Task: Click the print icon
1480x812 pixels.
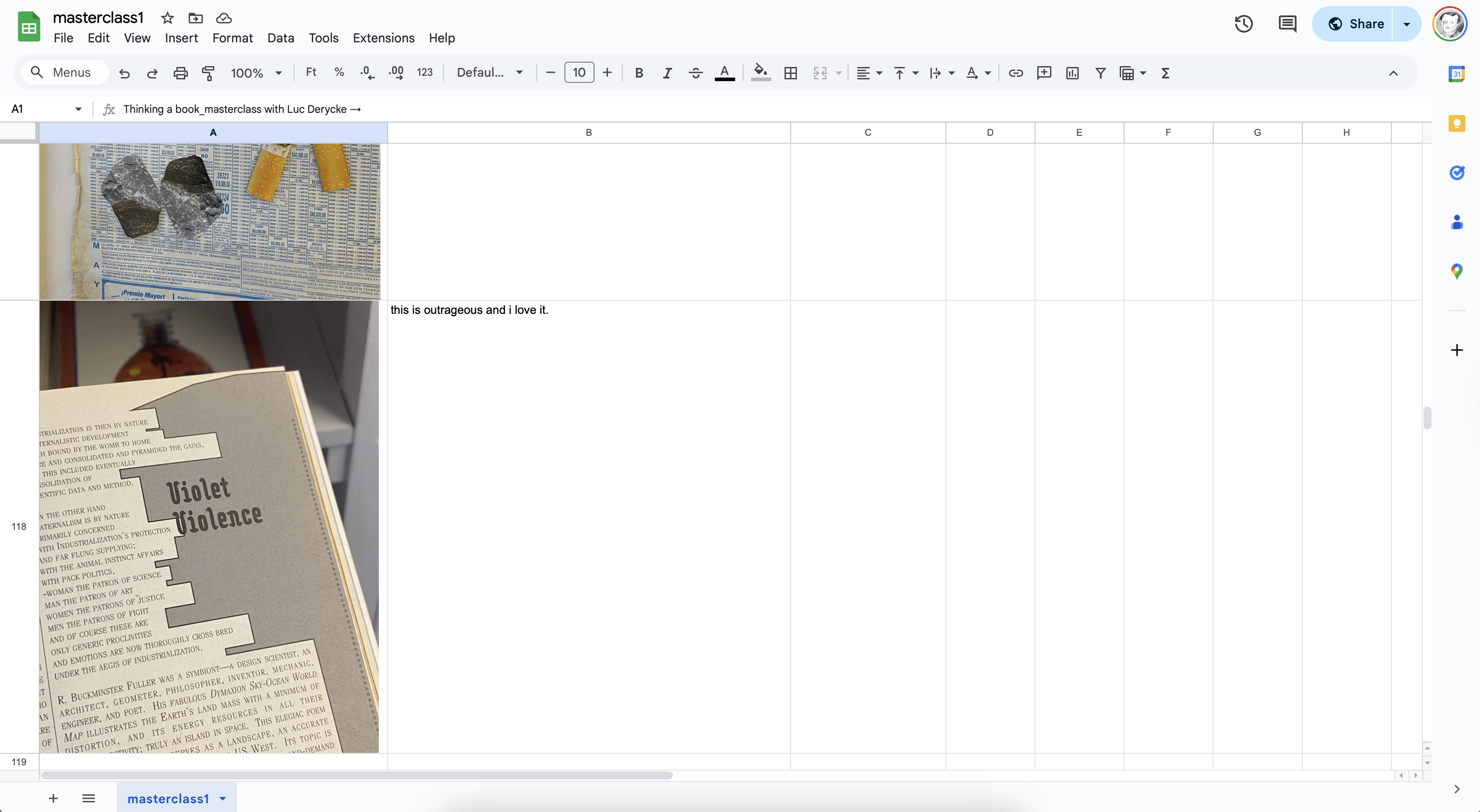Action: point(180,73)
